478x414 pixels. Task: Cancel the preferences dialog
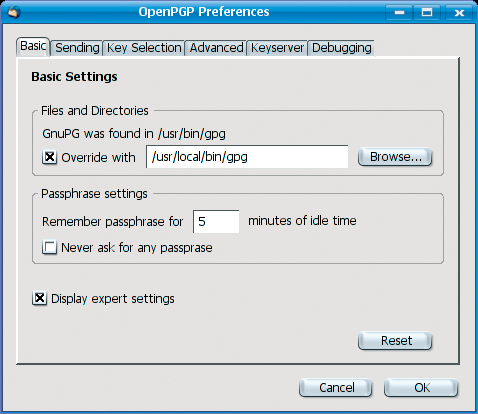[336, 388]
